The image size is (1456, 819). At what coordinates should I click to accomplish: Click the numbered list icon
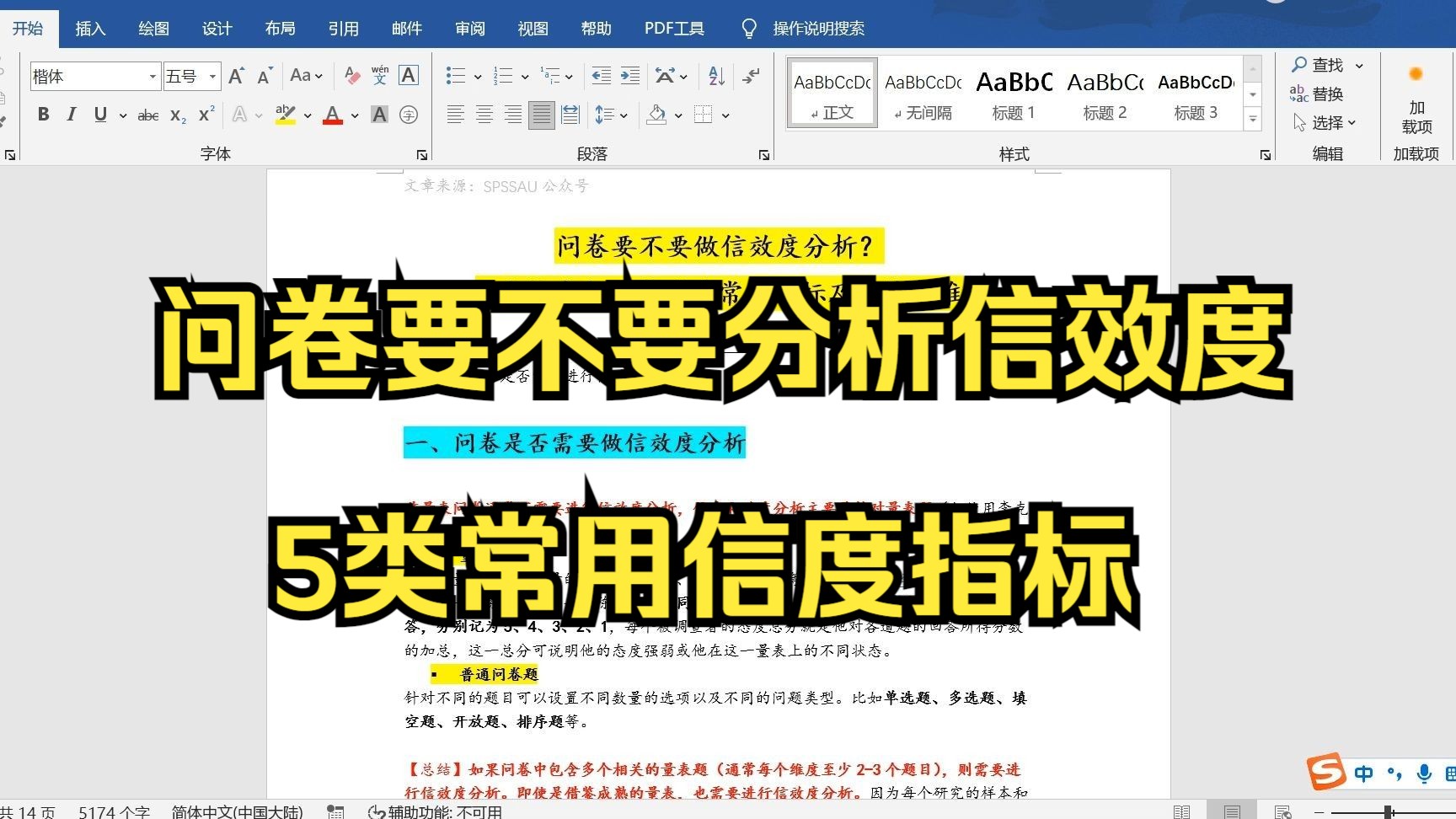(x=503, y=76)
